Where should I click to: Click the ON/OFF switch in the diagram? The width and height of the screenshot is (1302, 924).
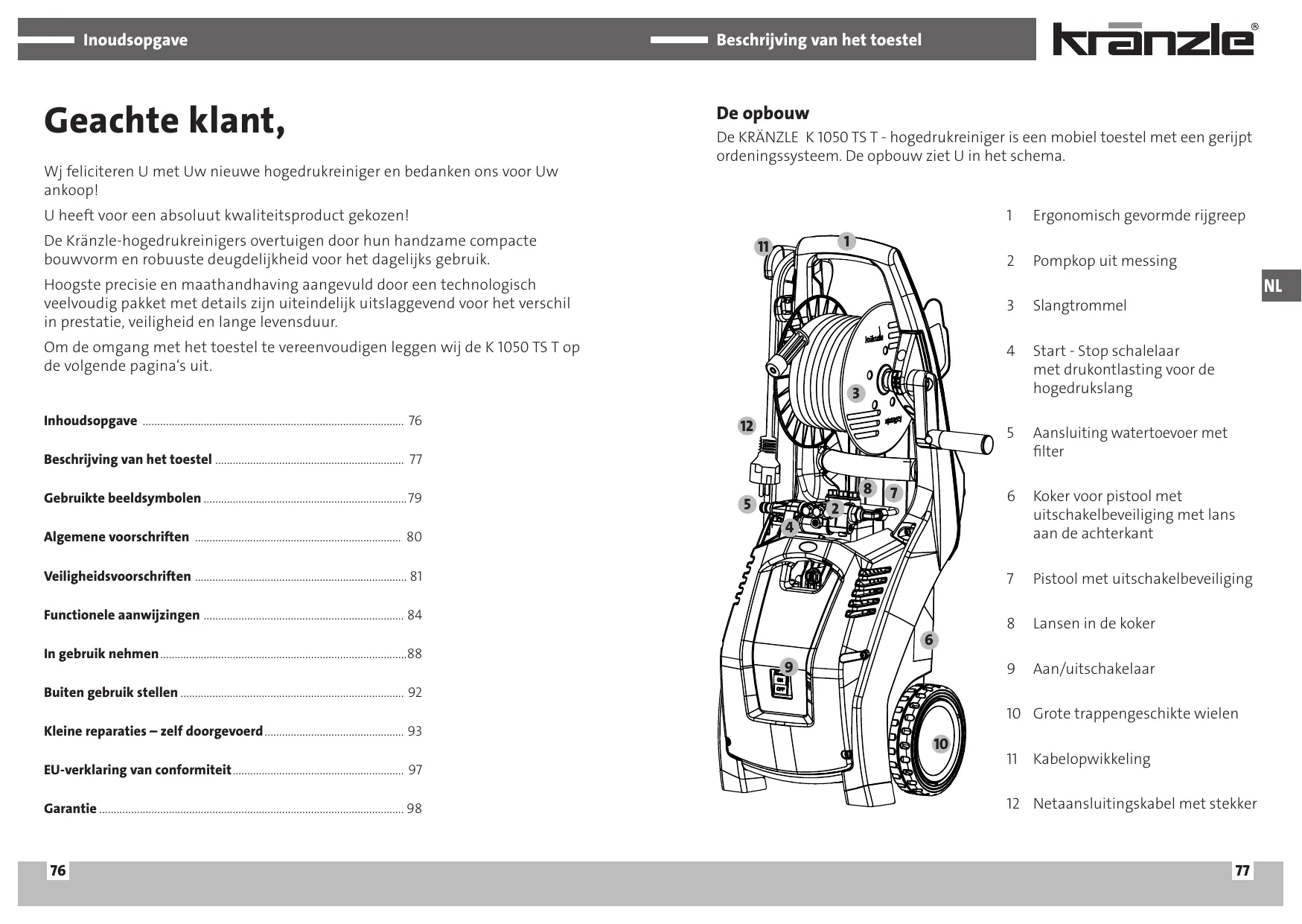[780, 685]
